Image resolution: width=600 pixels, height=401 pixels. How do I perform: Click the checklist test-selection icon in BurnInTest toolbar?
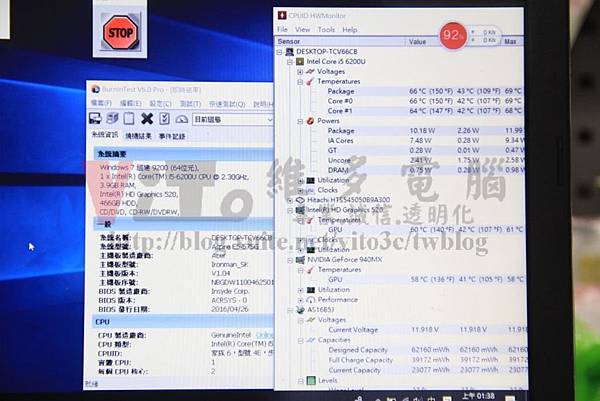click(x=165, y=119)
